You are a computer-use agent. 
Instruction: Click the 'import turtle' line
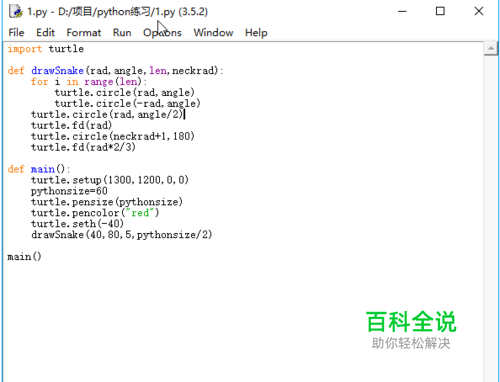pyautogui.click(x=46, y=49)
